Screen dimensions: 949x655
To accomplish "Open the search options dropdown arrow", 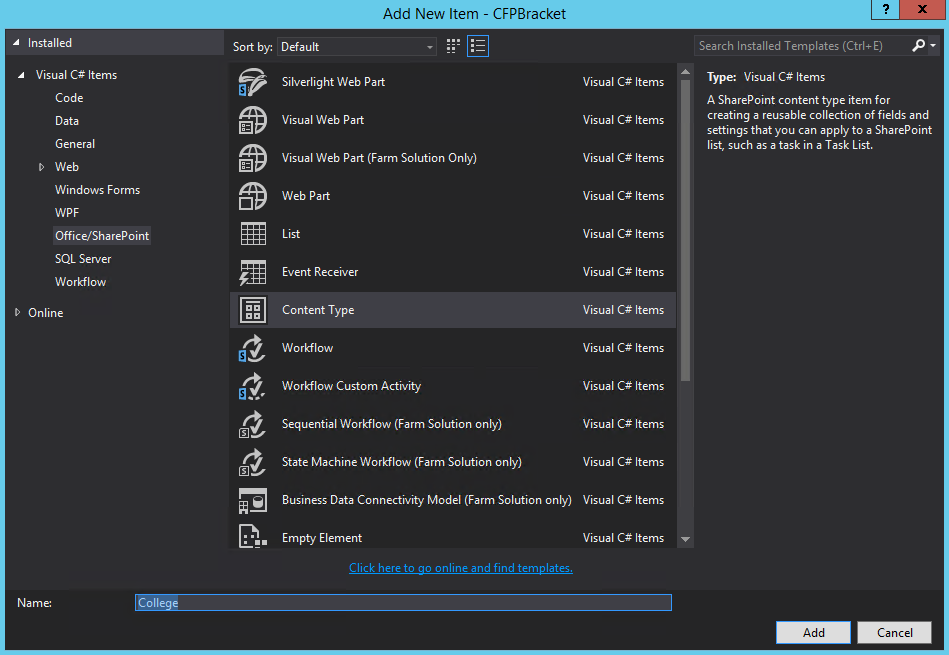I will tap(933, 45).
